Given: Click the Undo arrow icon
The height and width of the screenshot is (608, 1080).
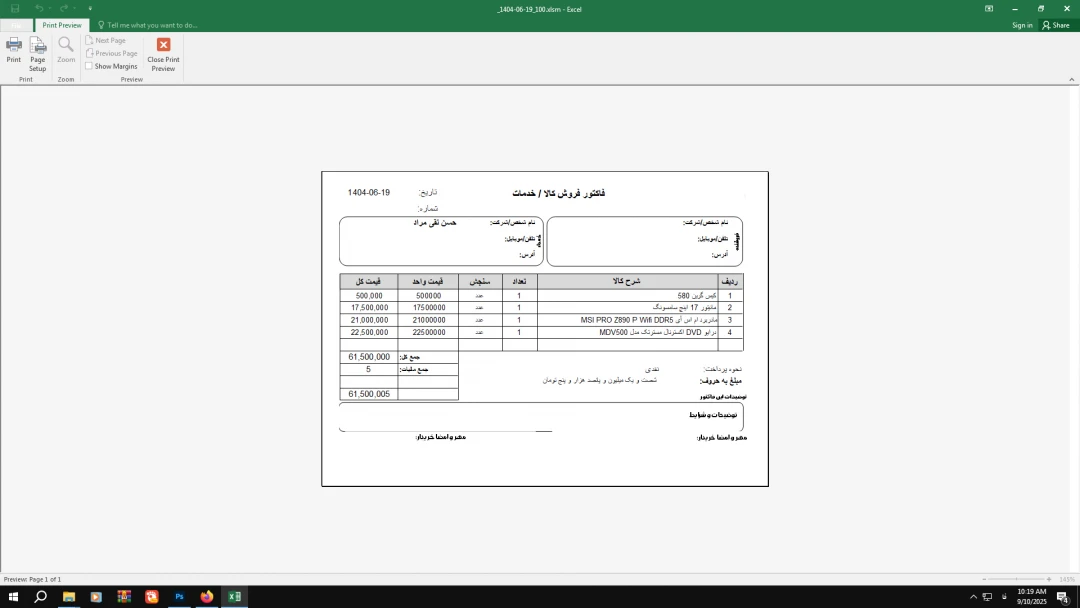Looking at the screenshot, I should coord(39,9).
